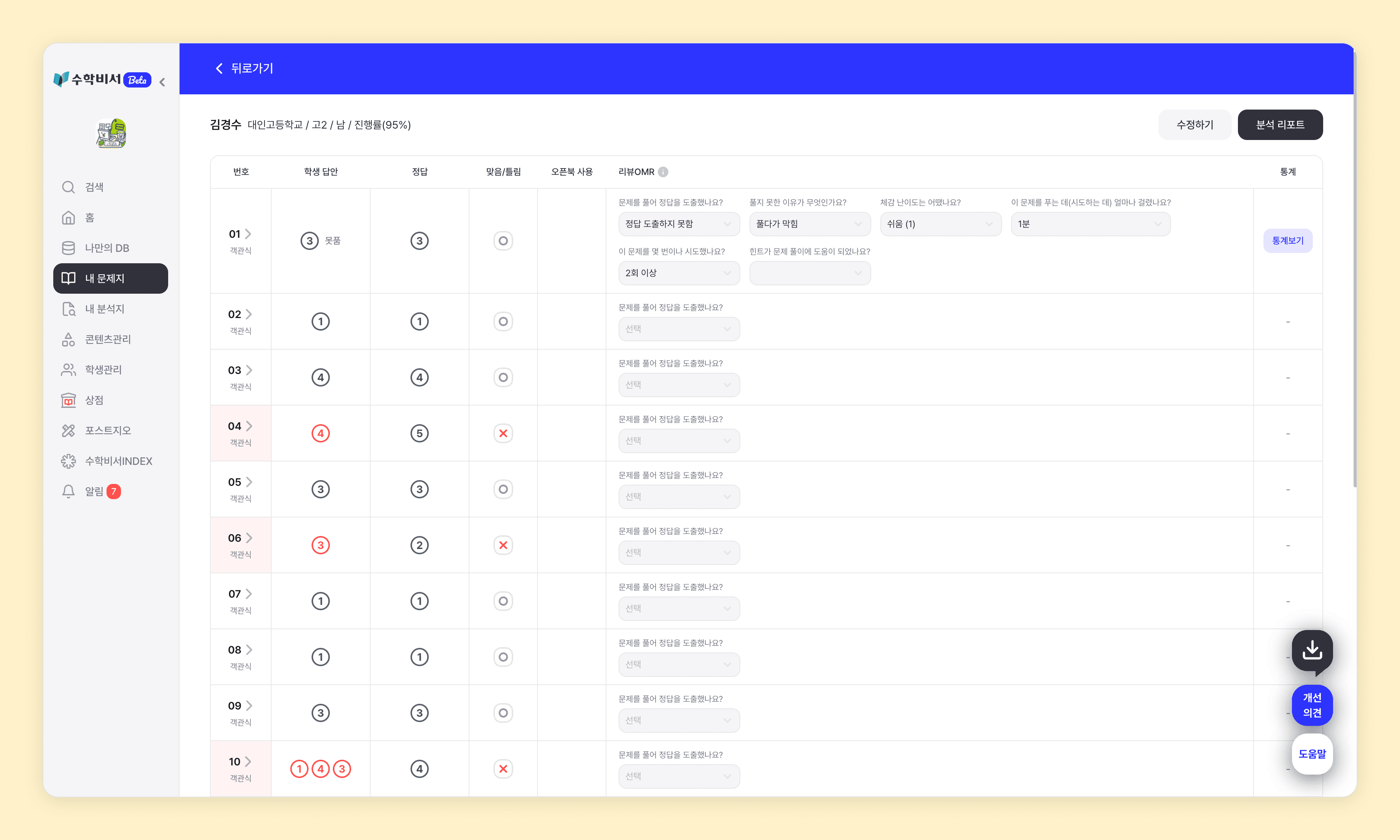Click the 상점 shop icon
The height and width of the screenshot is (840, 1400).
(x=68, y=400)
